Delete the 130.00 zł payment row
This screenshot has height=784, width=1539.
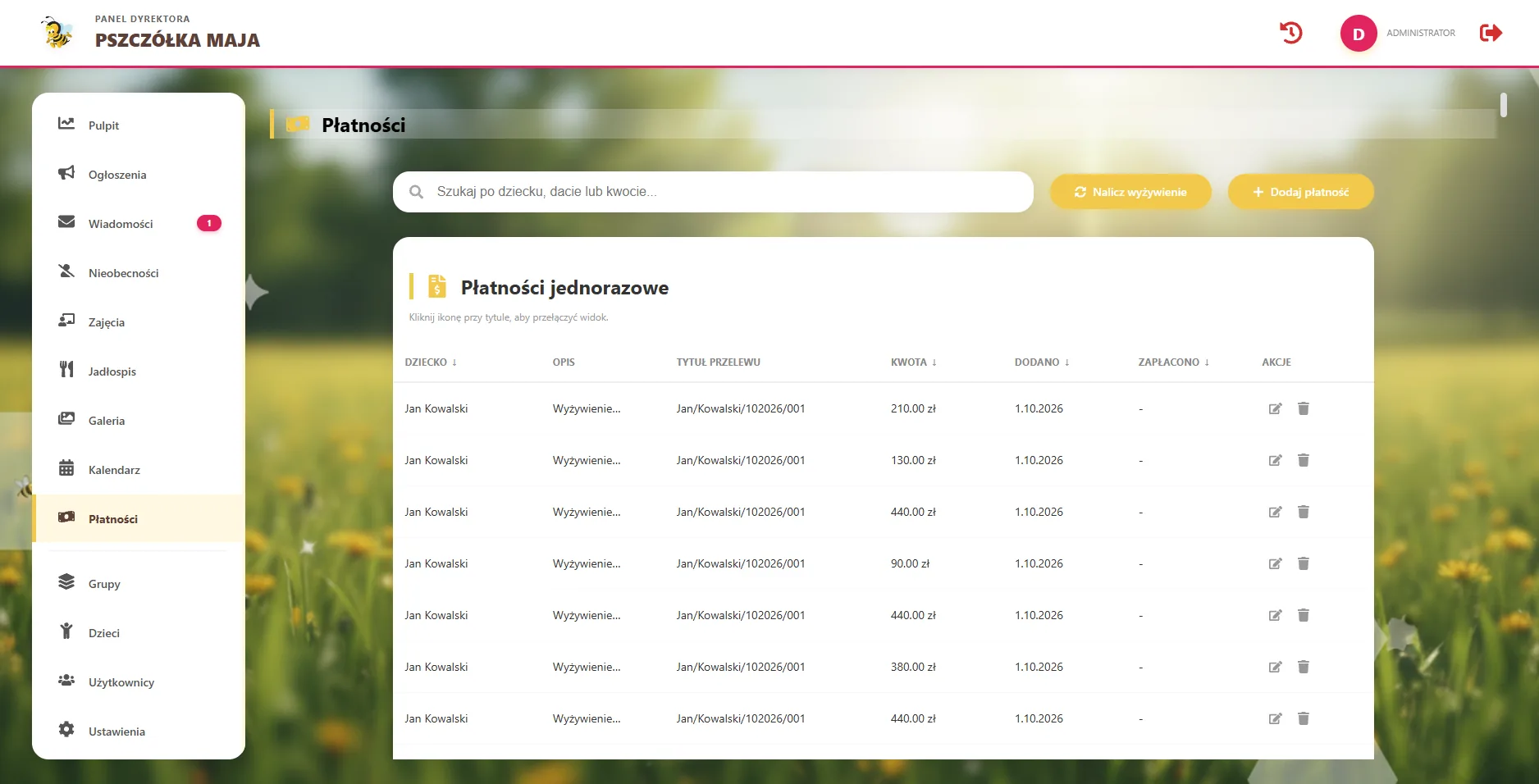1304,460
